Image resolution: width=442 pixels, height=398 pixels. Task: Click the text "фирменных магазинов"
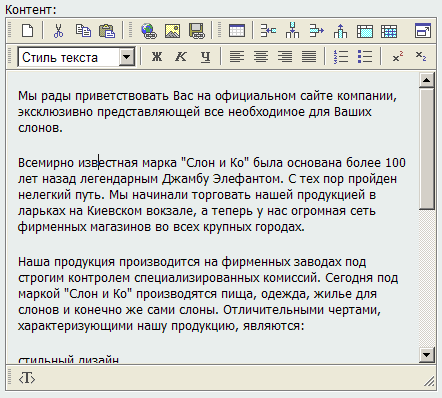85,227
